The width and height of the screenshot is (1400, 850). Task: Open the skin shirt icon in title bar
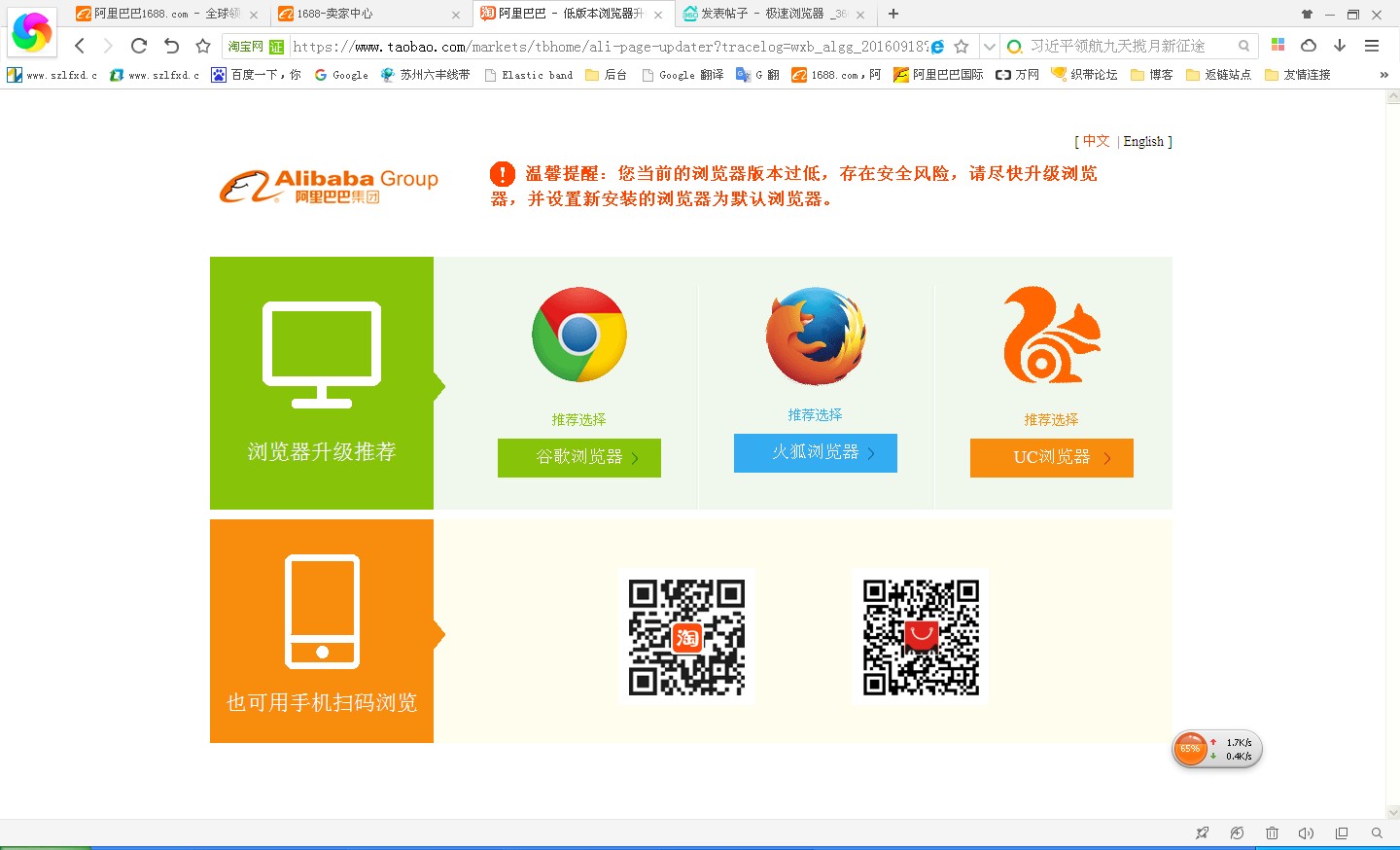(x=1307, y=15)
